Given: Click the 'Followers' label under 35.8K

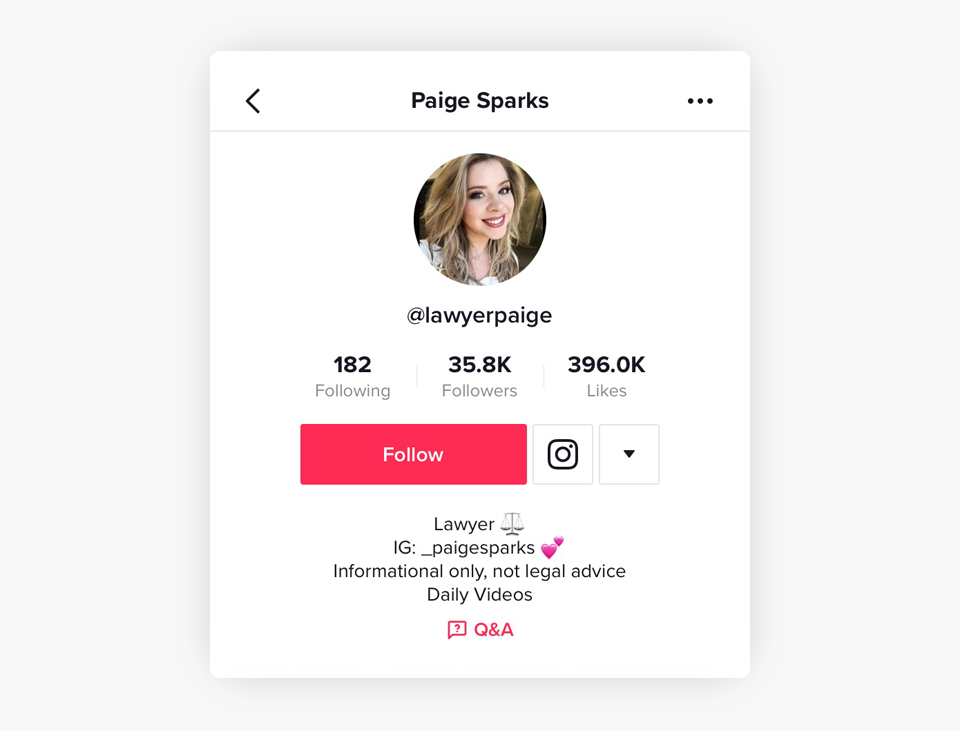Looking at the screenshot, I should 479,391.
